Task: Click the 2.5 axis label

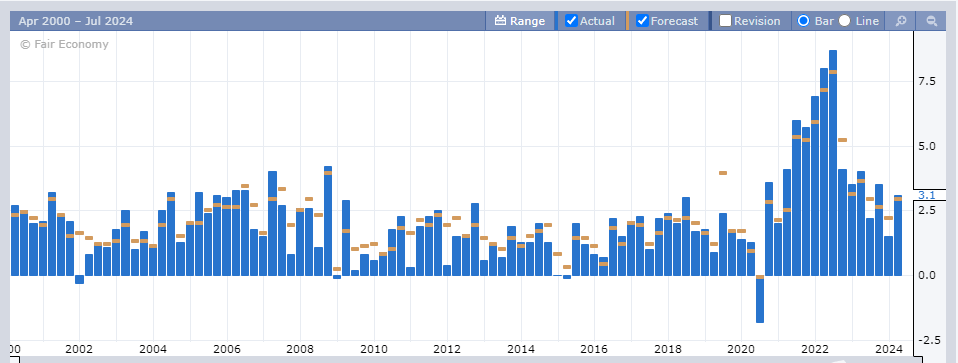Action: [x=926, y=211]
